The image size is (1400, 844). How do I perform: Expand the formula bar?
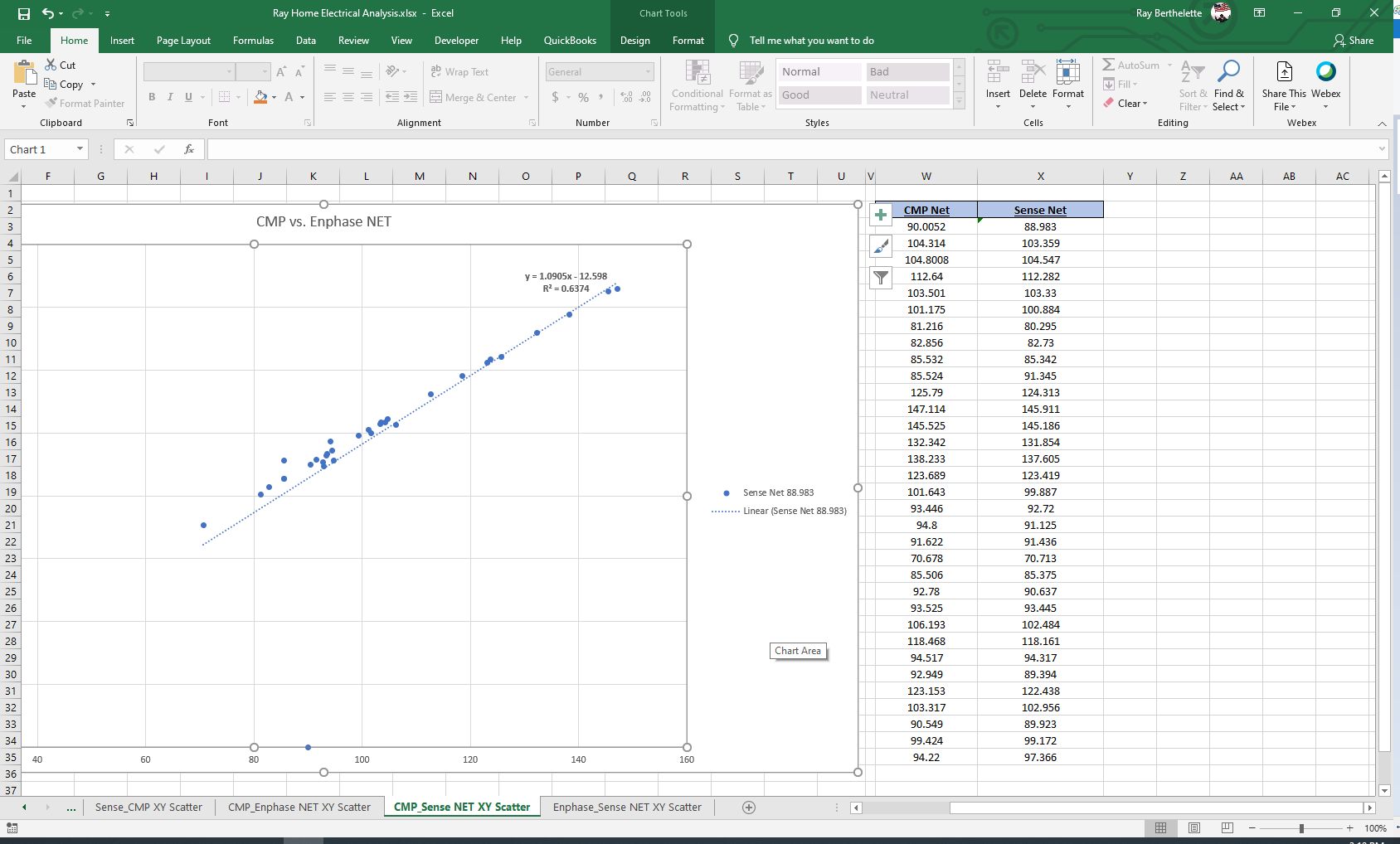1382,149
